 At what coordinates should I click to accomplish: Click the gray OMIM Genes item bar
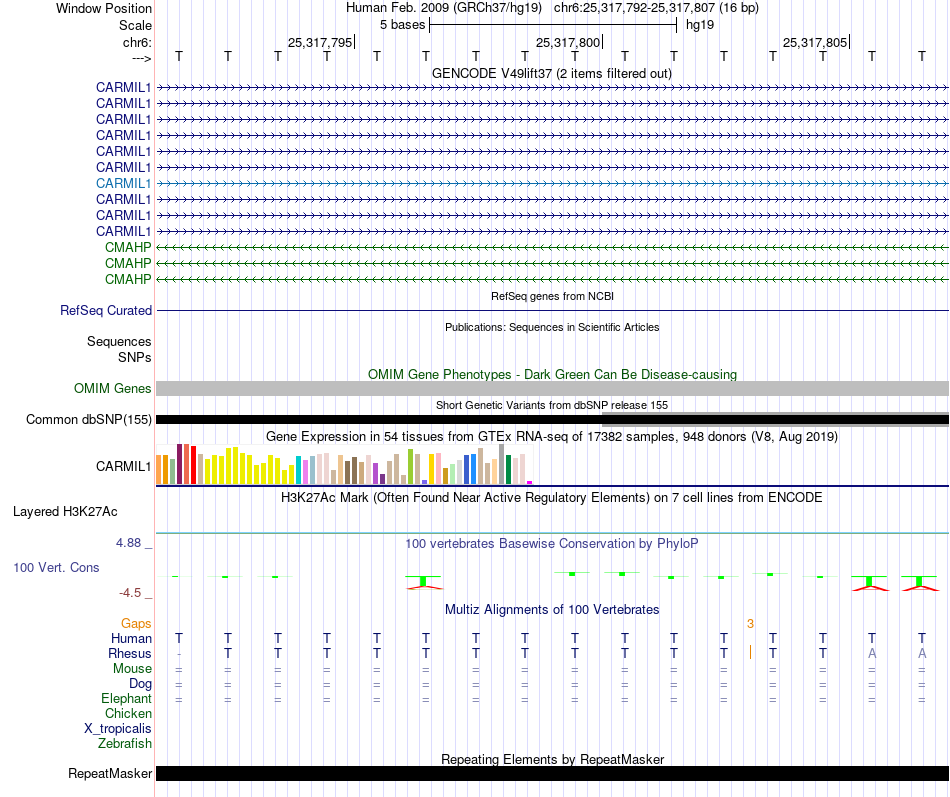coord(552,388)
